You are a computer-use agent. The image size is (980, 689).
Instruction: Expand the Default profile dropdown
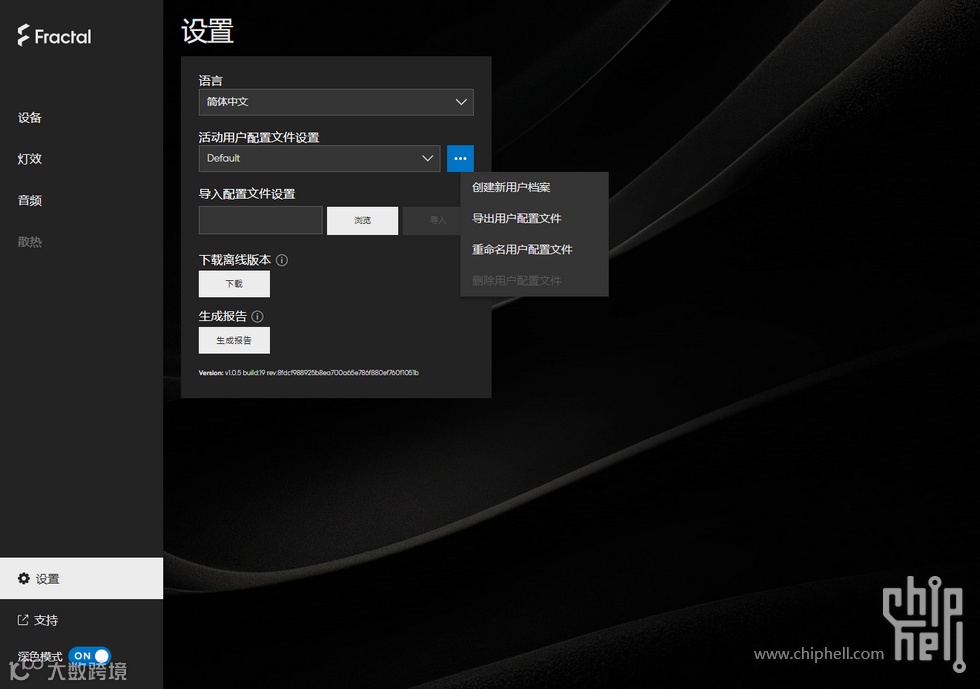(319, 158)
